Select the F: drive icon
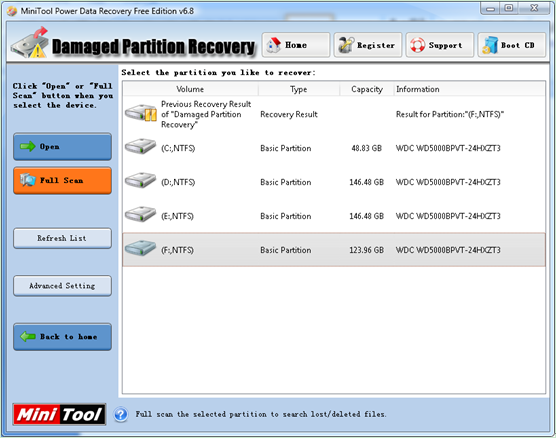This screenshot has height=438, width=556. [x=140, y=248]
